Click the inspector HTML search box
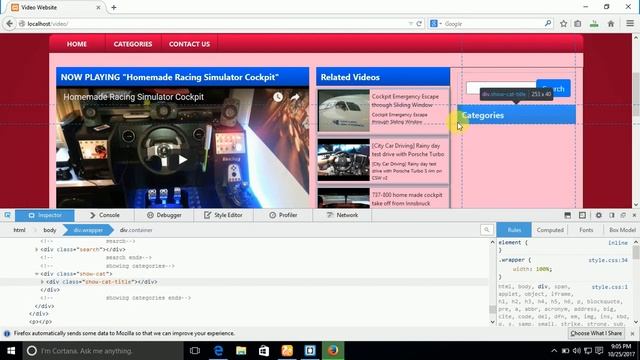The image size is (640, 360). [487, 230]
